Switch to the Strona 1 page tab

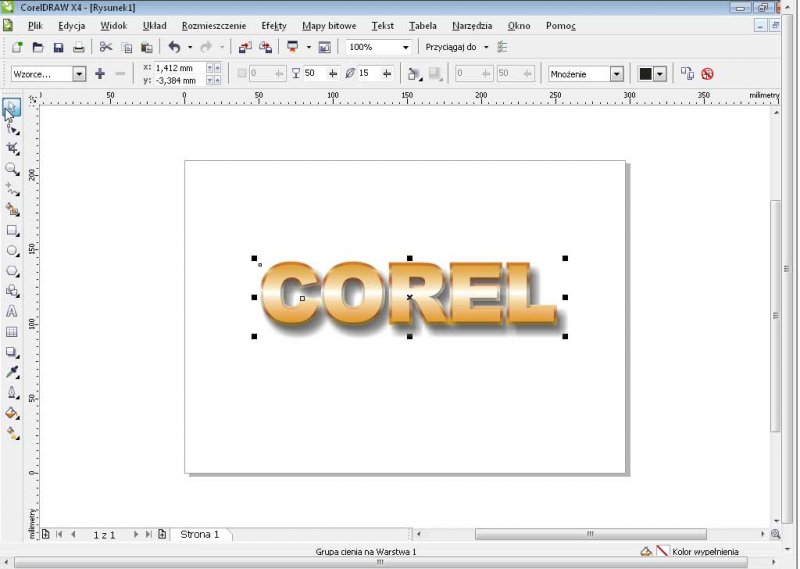[x=199, y=535]
